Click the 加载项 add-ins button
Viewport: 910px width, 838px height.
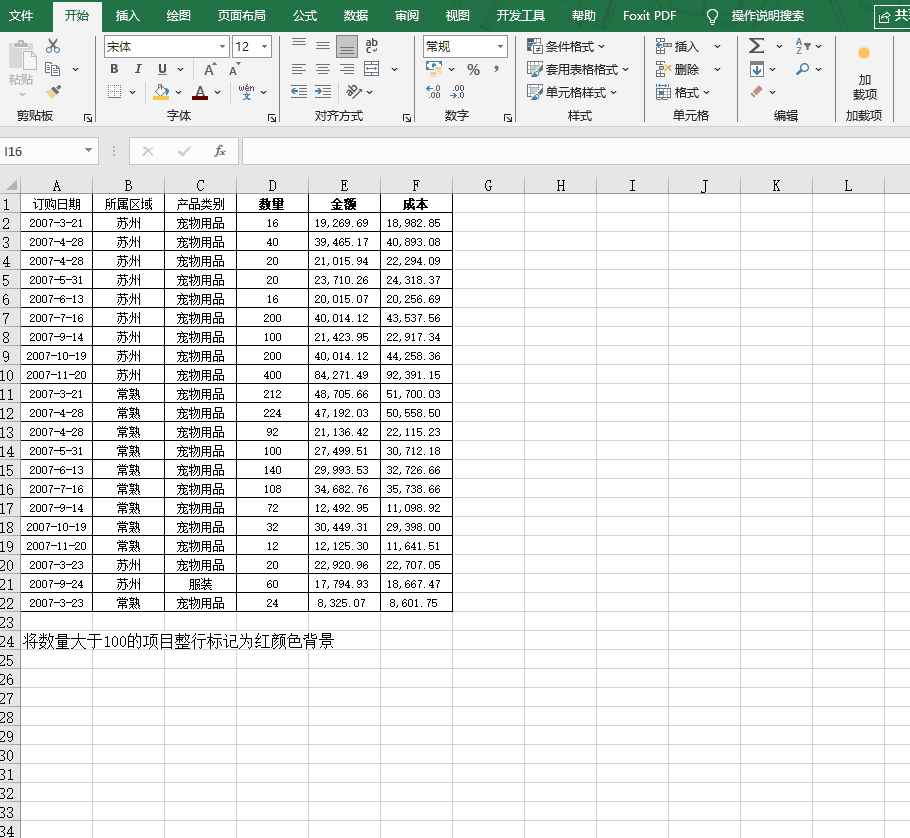pyautogui.click(x=864, y=75)
